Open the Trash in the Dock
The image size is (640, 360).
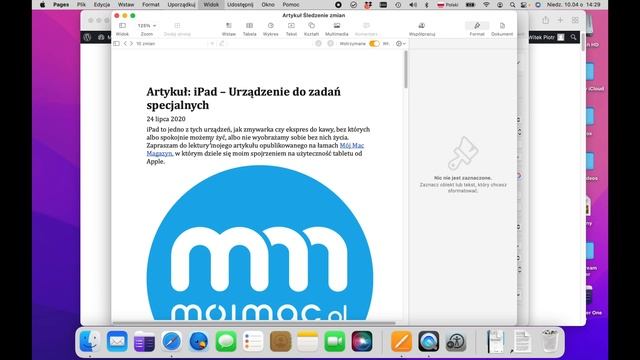[x=549, y=341]
